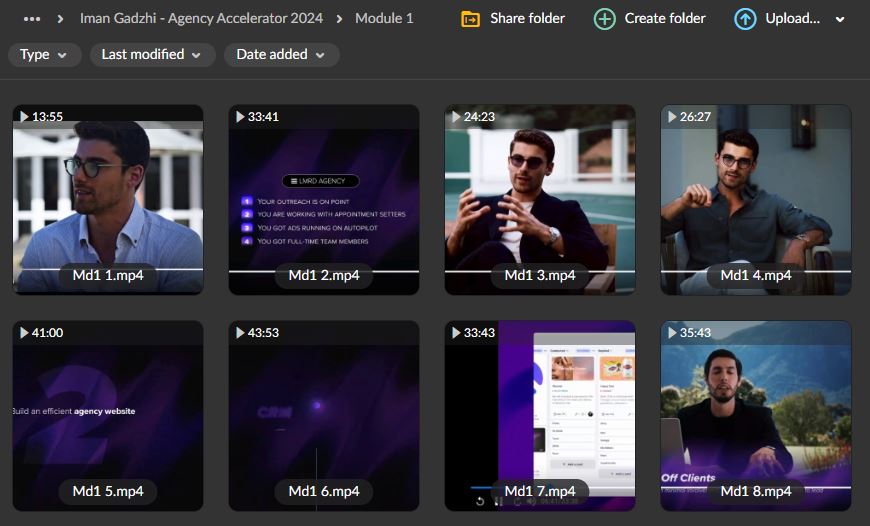Screen dimensions: 870x526
Task: Select the Md1 6.mp4 file name label
Action: [324, 491]
